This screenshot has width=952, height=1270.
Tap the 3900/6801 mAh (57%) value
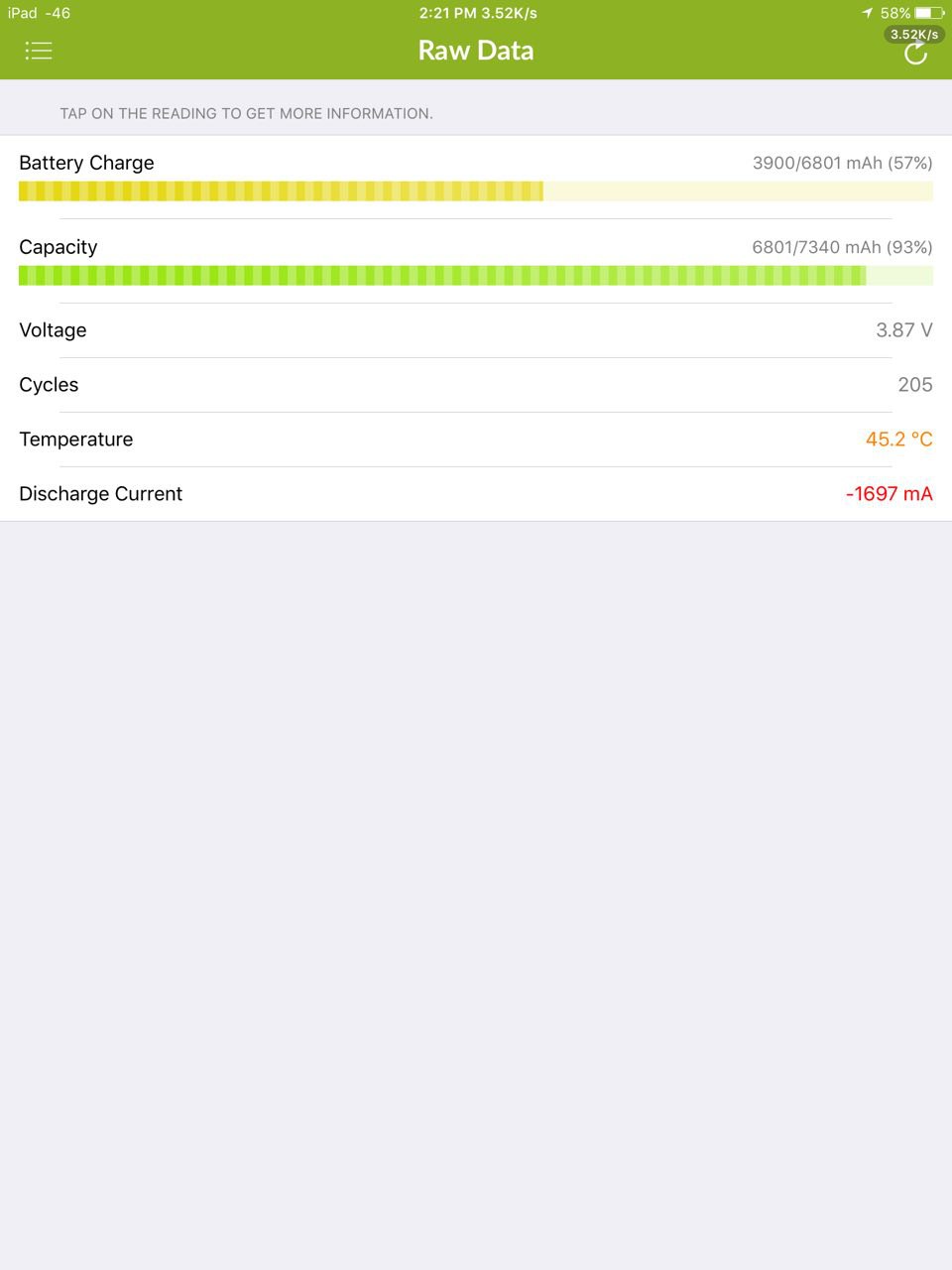843,163
